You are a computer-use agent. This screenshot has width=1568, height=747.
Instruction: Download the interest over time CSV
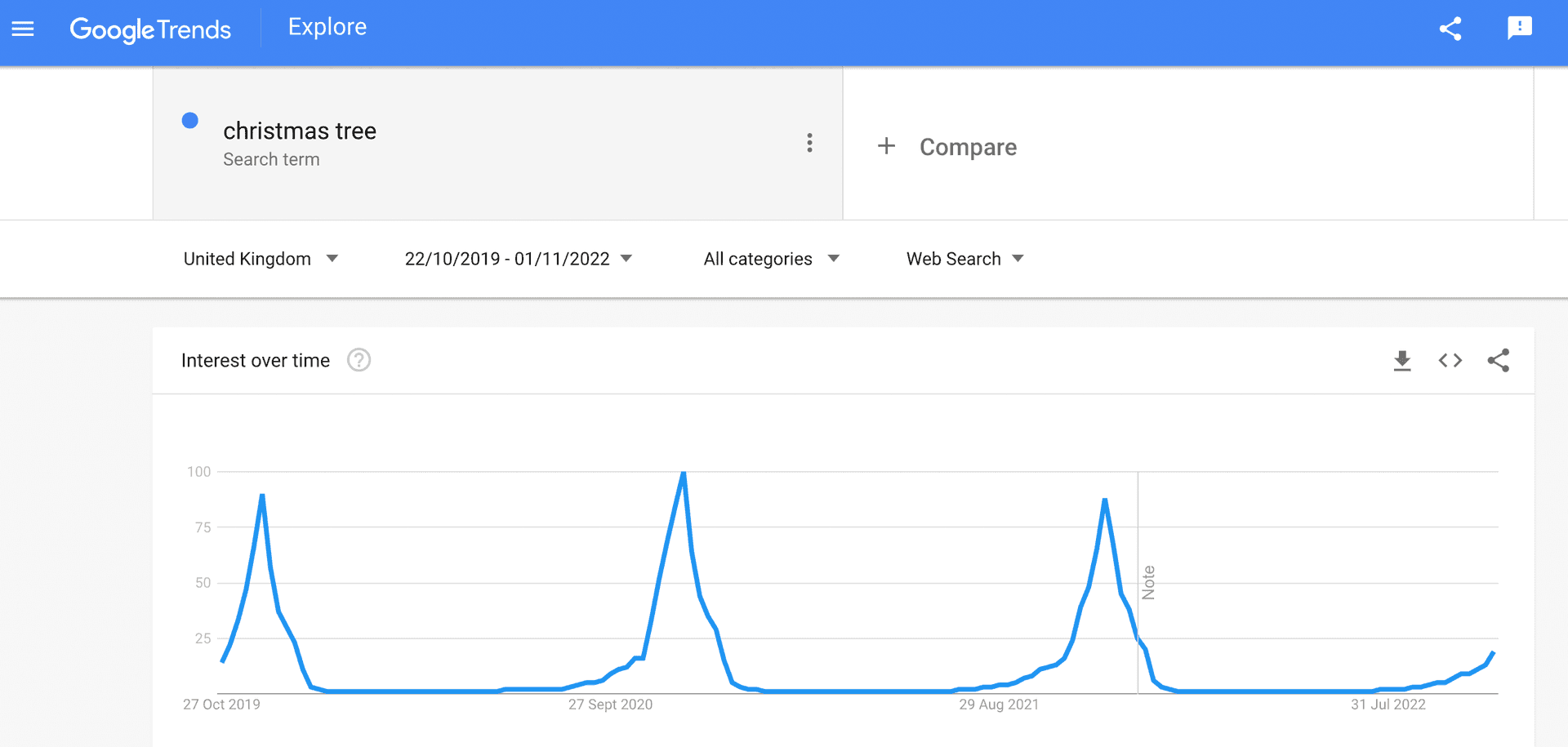tap(1402, 360)
